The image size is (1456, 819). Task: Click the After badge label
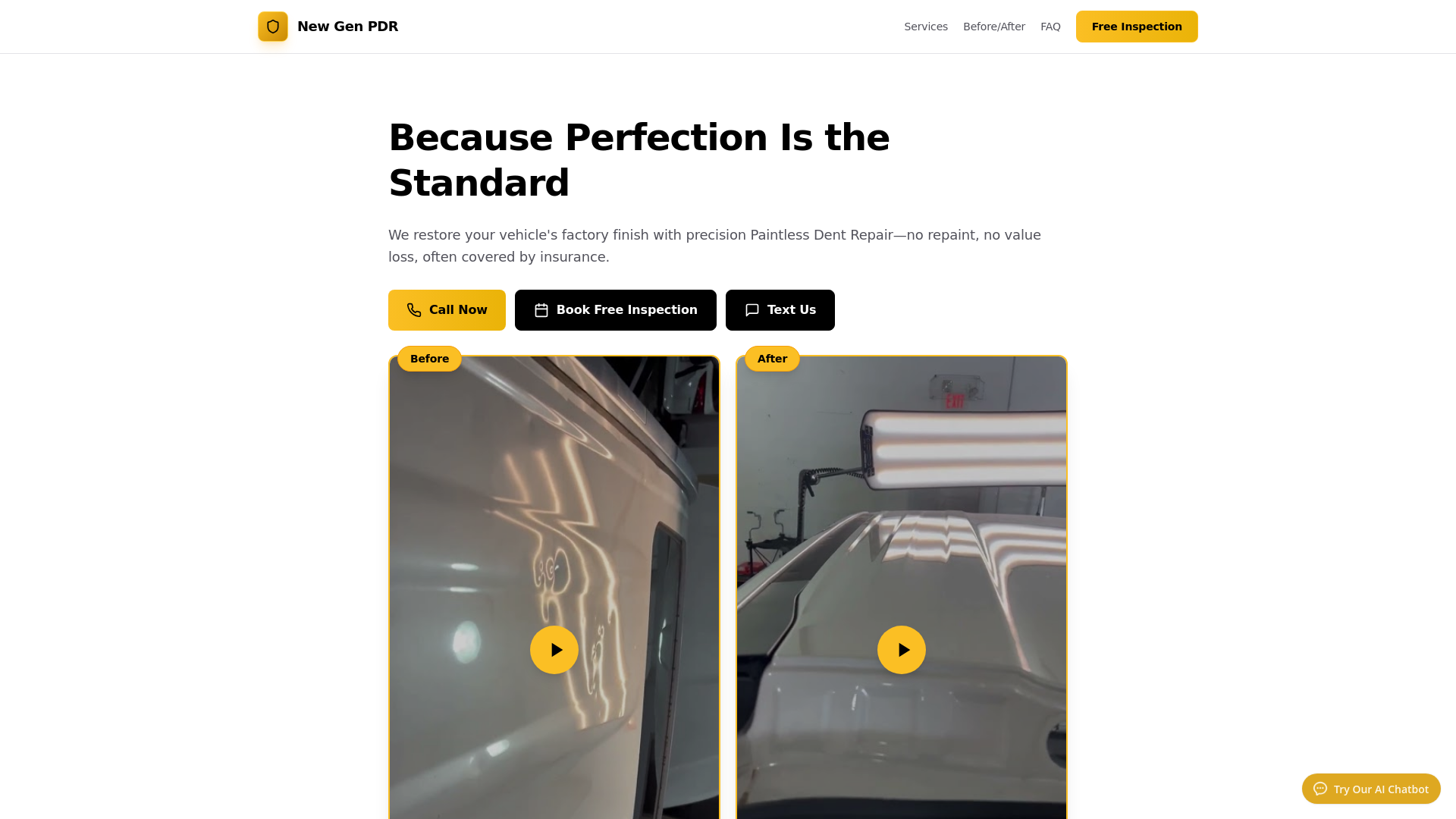772,359
